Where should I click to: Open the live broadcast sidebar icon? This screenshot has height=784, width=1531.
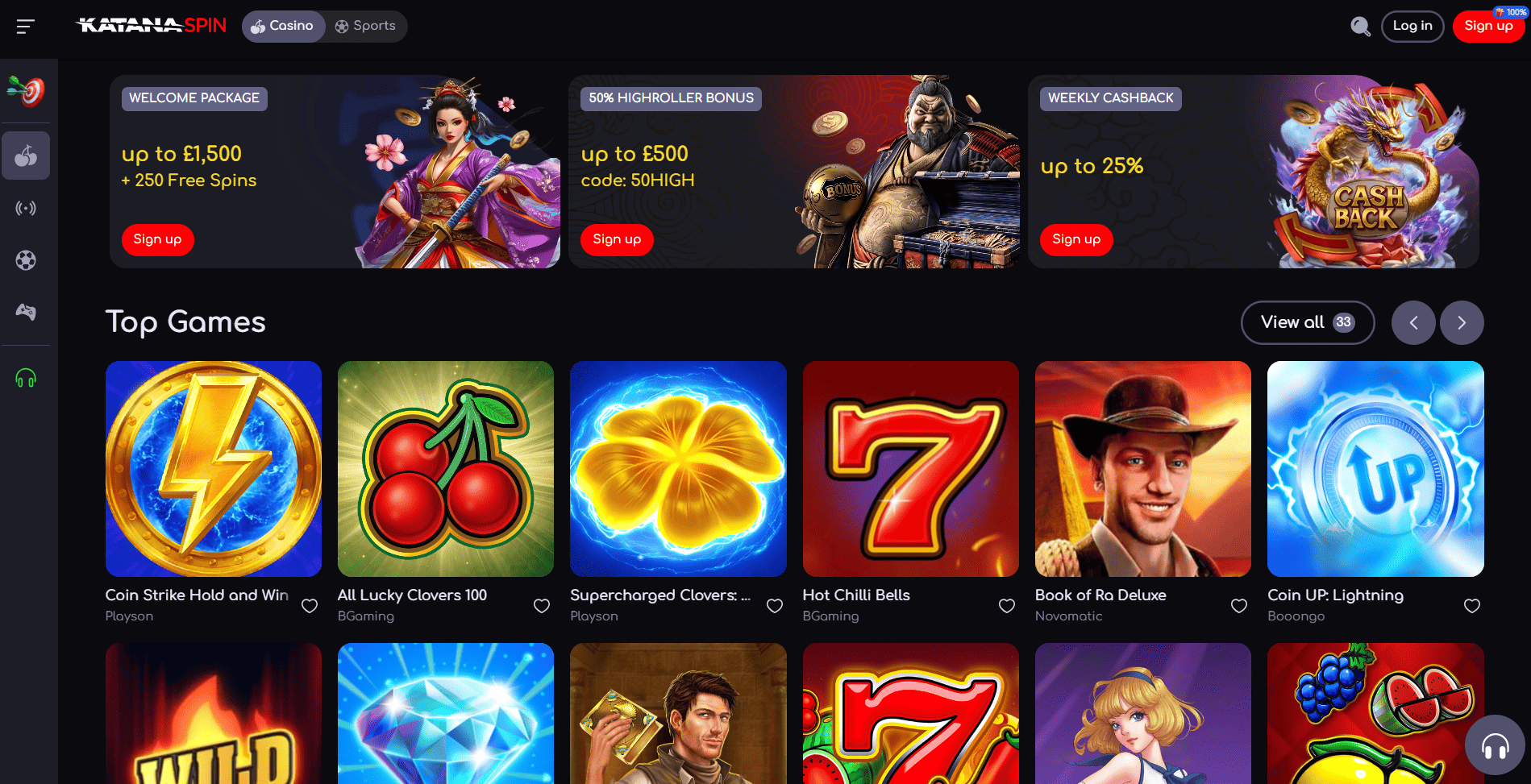[26, 209]
